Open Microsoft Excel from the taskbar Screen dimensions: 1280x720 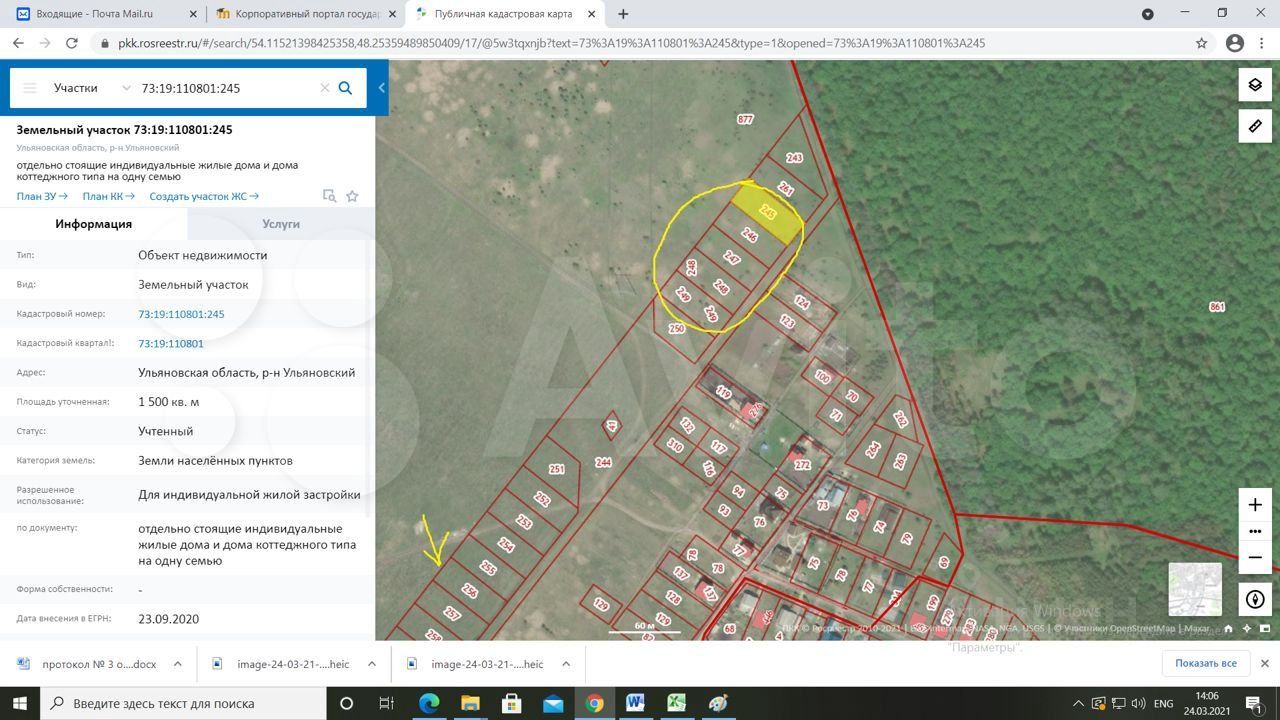tap(677, 703)
